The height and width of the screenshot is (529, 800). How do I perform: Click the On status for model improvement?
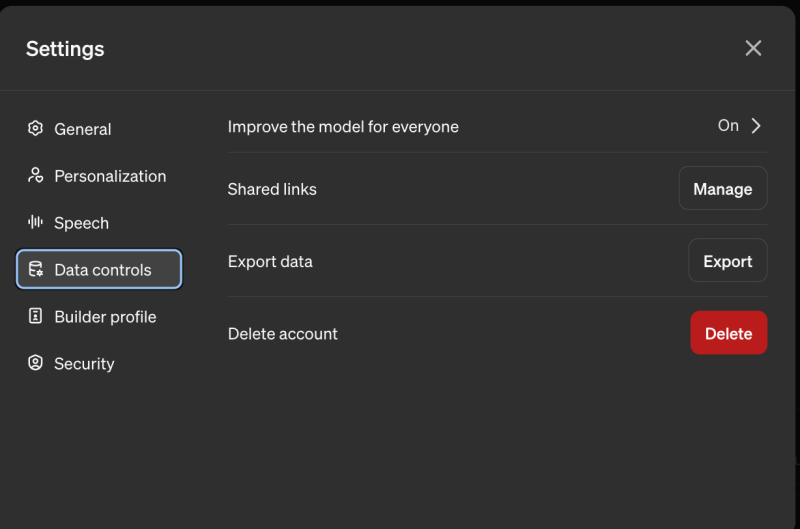pos(728,126)
